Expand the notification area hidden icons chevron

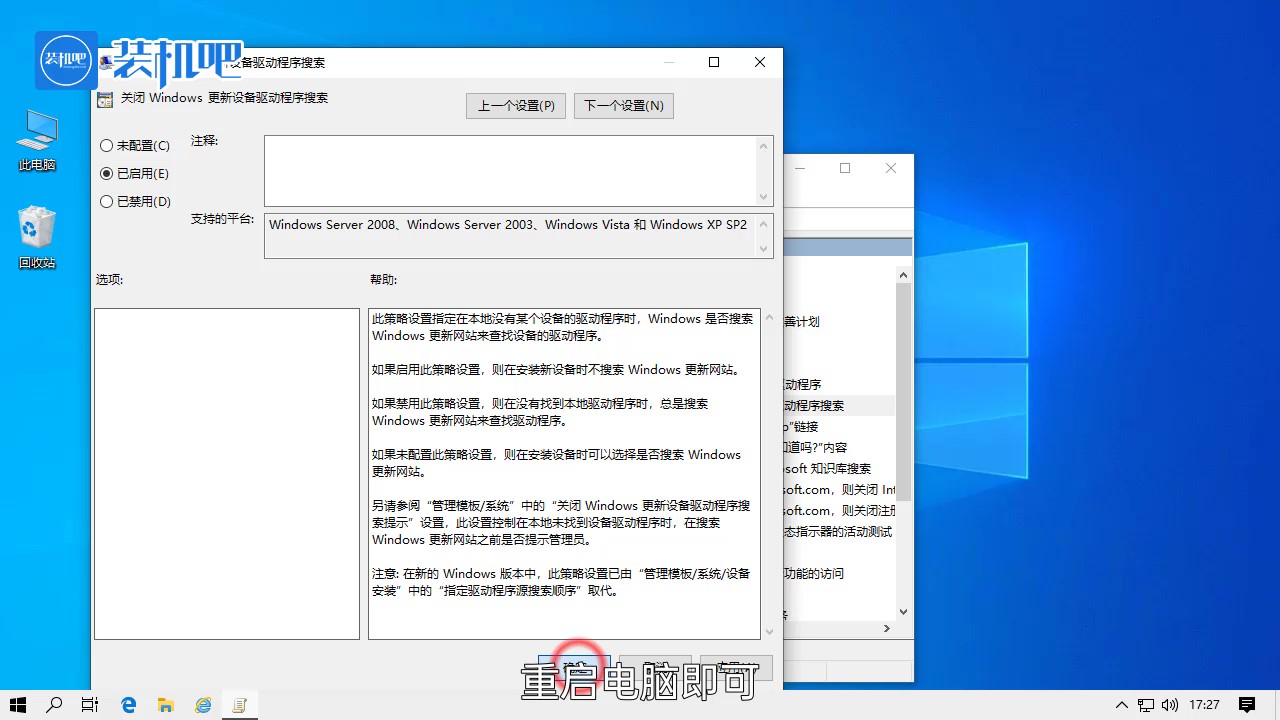pos(1121,705)
